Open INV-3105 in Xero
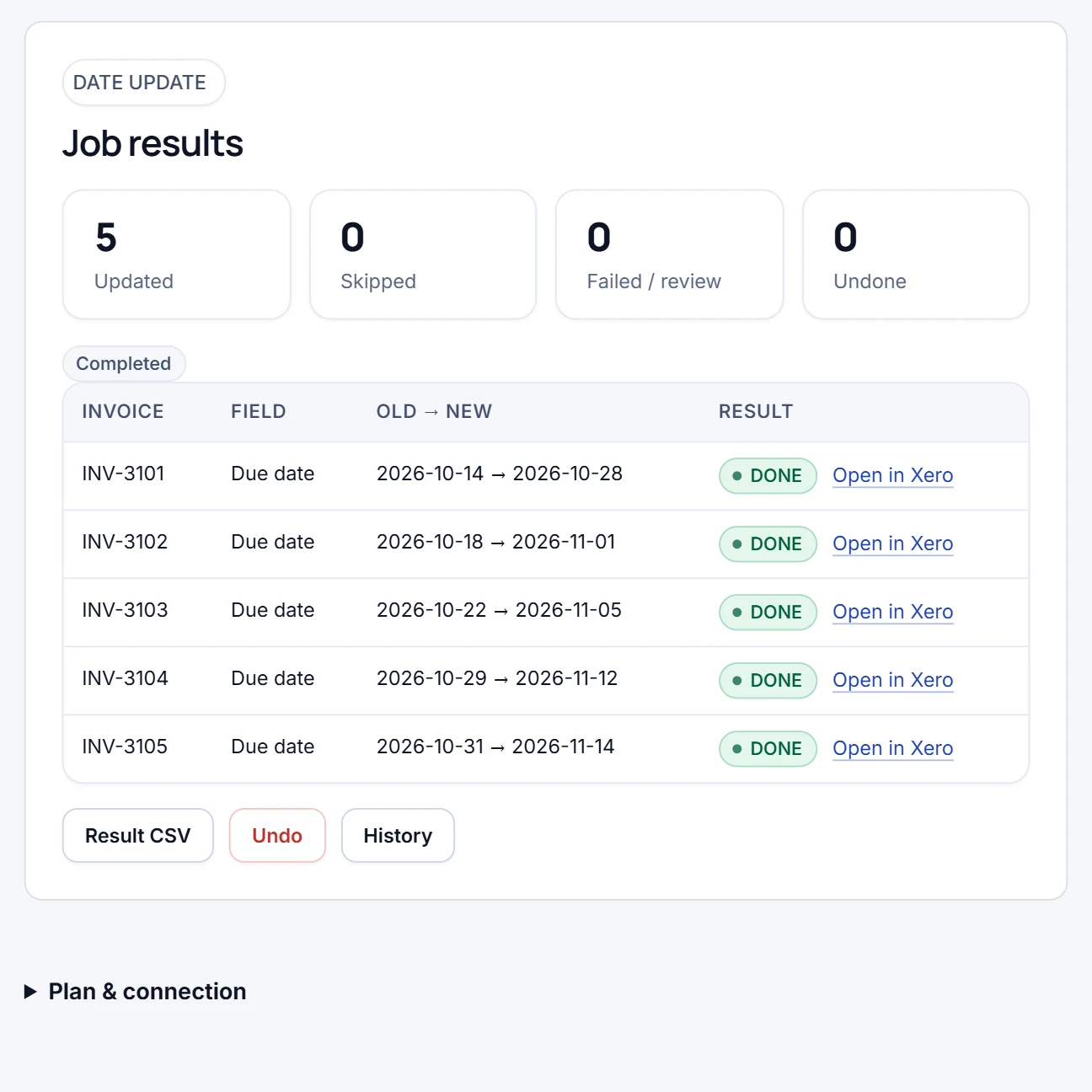 [892, 748]
